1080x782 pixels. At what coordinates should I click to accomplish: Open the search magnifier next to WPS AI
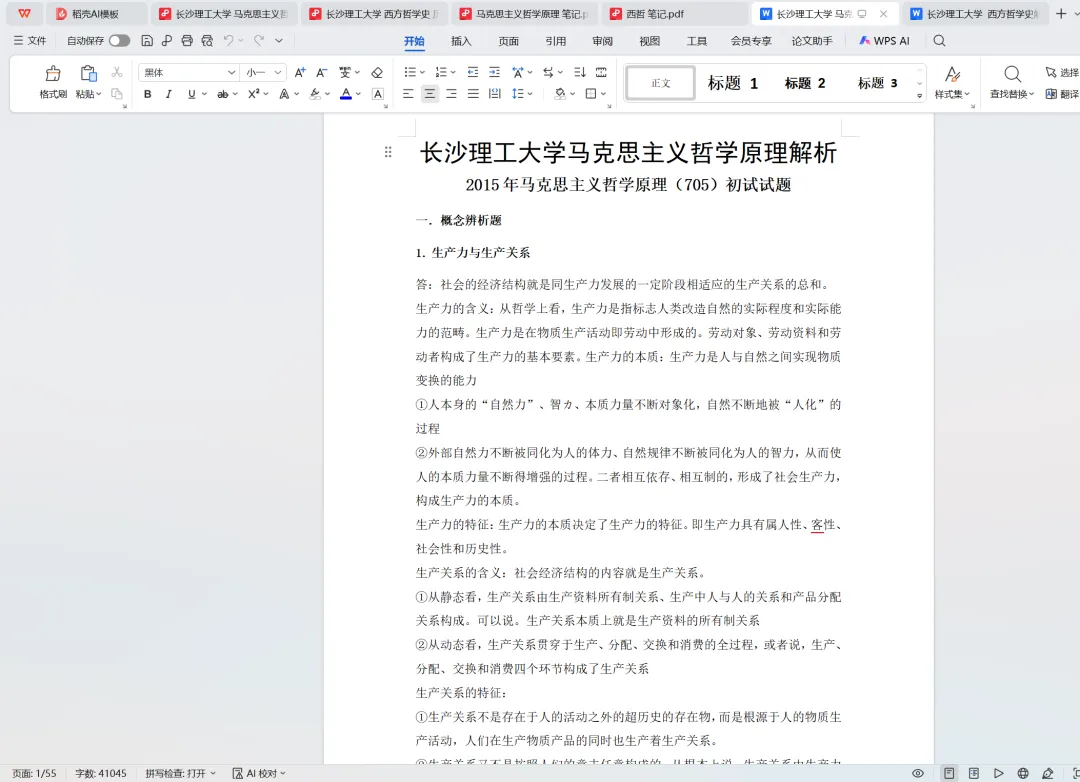[x=939, y=41]
